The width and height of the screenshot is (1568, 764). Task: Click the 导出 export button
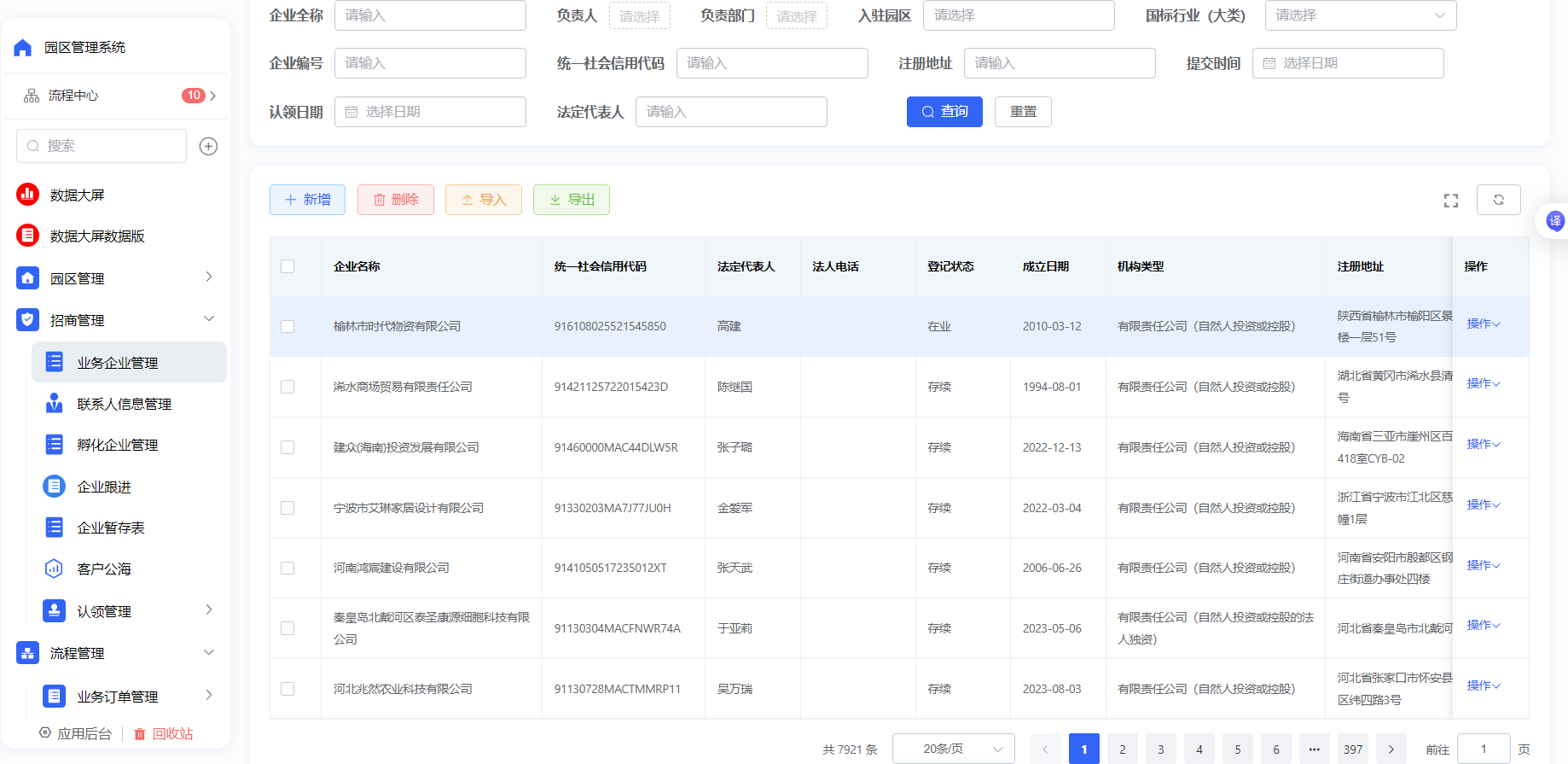click(572, 200)
